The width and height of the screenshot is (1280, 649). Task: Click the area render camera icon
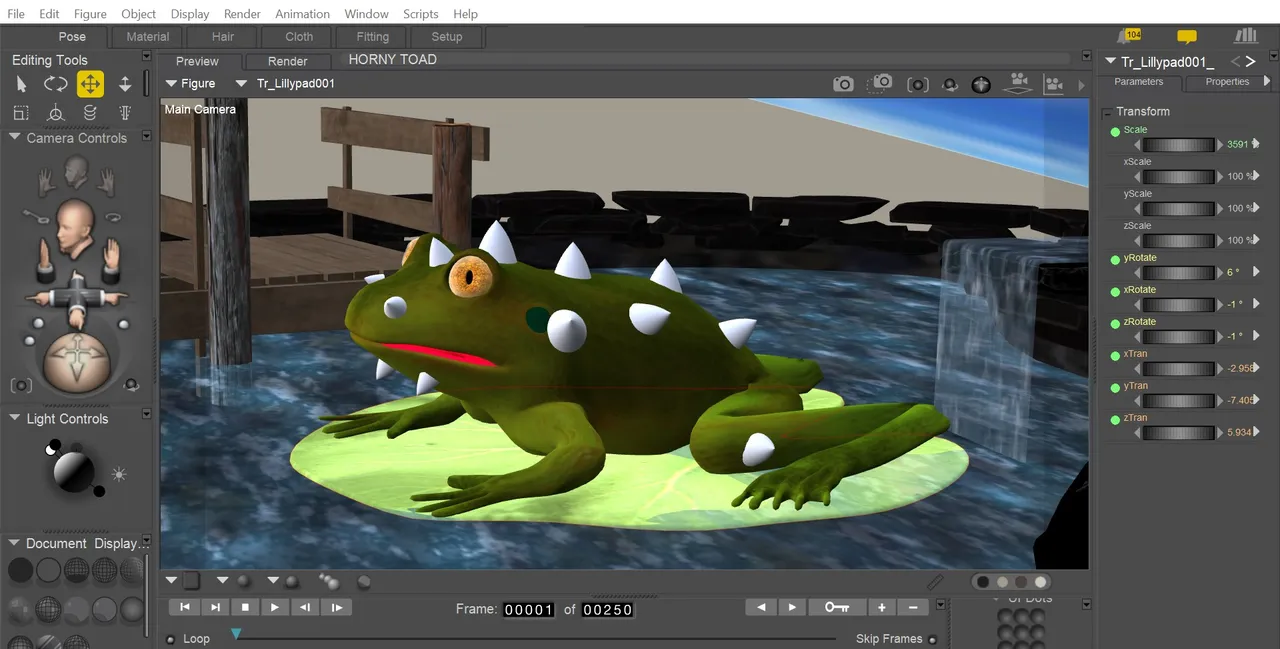pyautogui.click(x=881, y=84)
